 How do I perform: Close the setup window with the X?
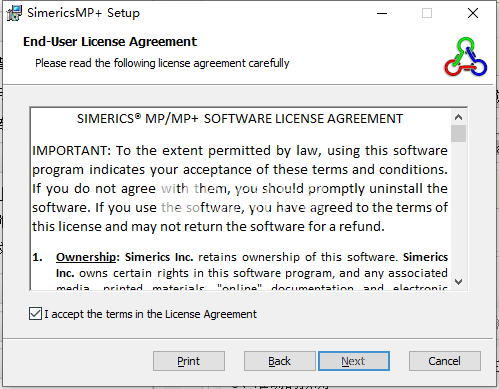473,14
